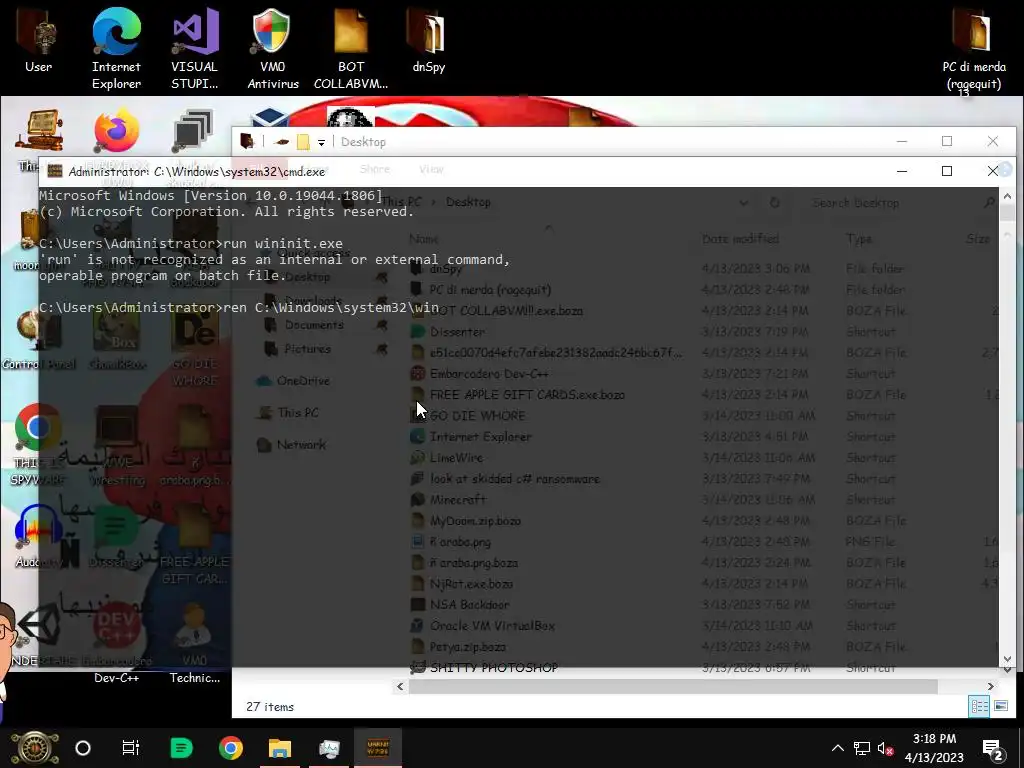The height and width of the screenshot is (768, 1024).
Task: Select GO DIE WHORE shortcut row
Action: [702, 415]
